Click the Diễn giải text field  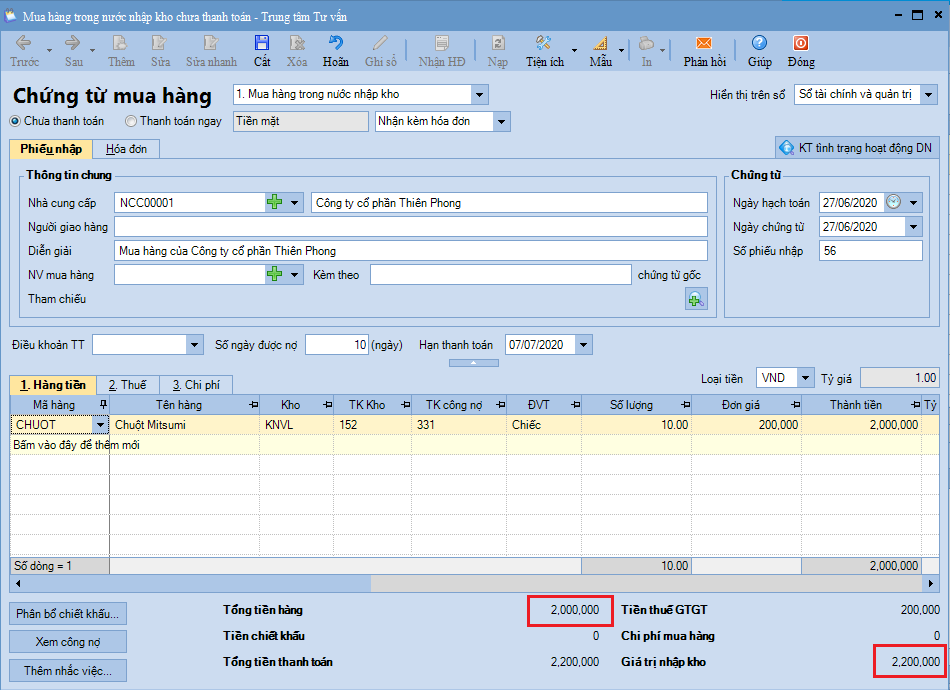[x=411, y=251]
